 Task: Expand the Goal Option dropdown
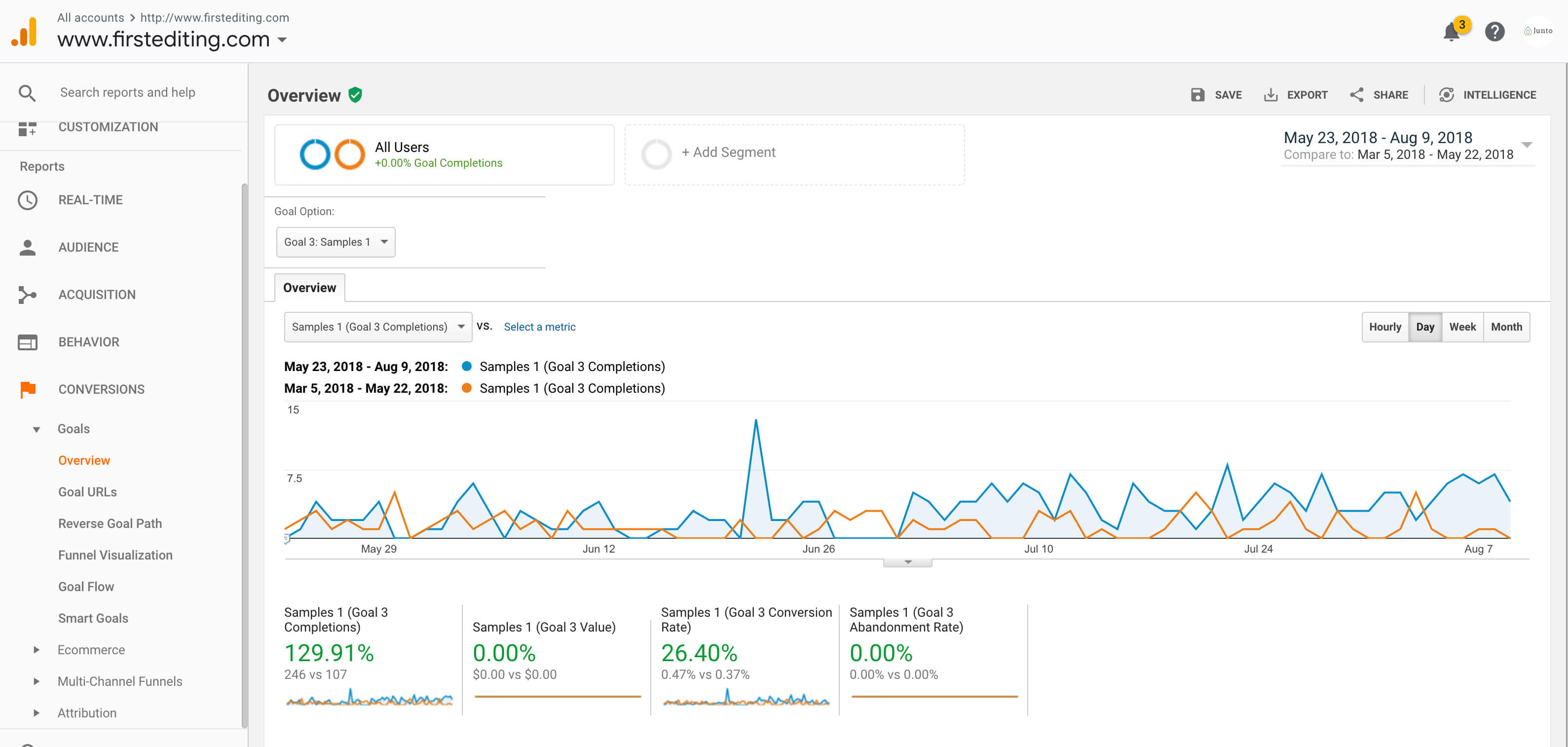point(336,241)
